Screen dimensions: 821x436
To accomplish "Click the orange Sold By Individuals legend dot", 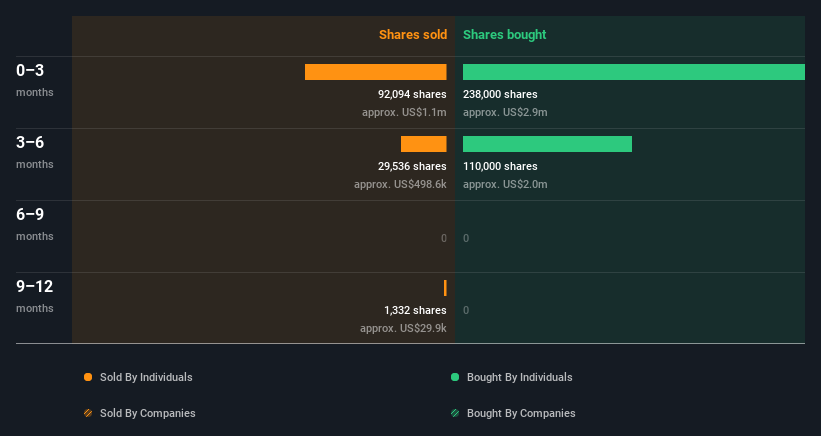I will pyautogui.click(x=88, y=377).
